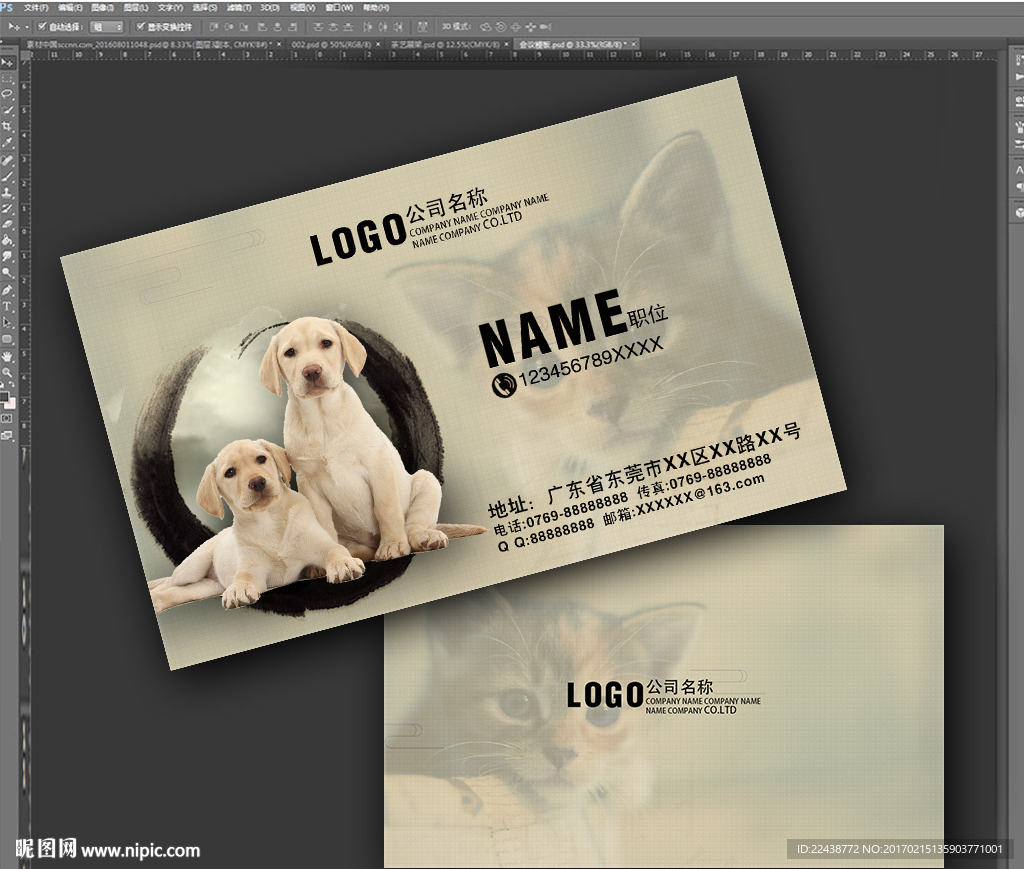The width and height of the screenshot is (1024, 869).
Task: Open the 文字(Y) menu
Action: pos(170,8)
